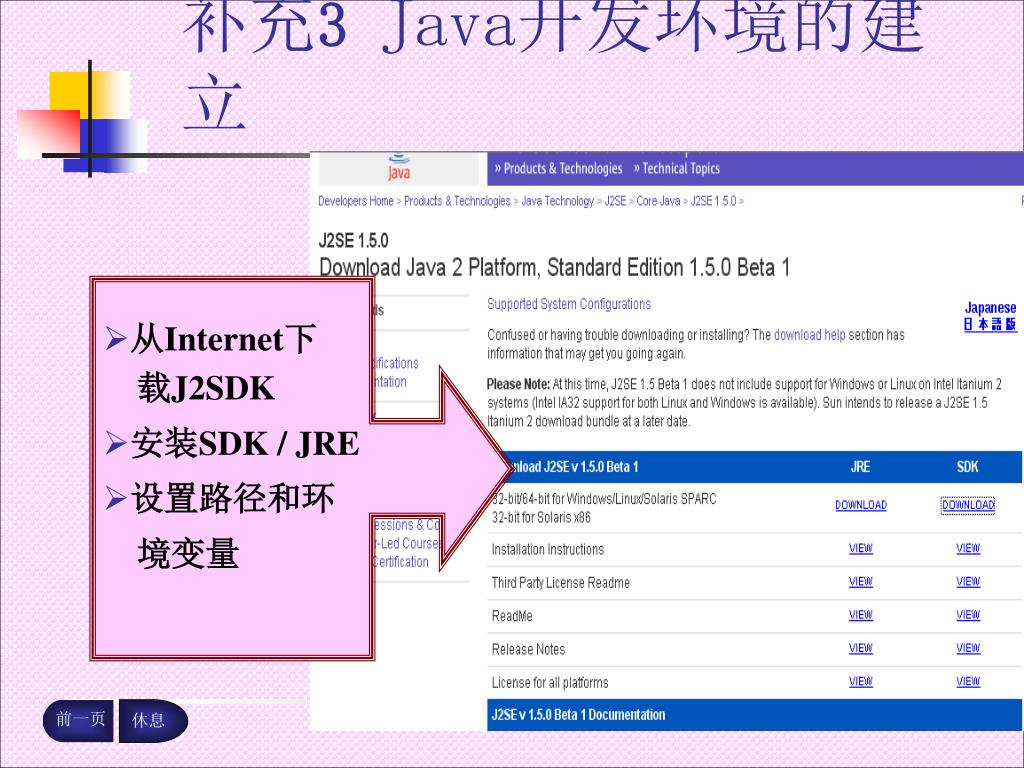Click the Core Java breadcrumb link
1024x768 pixels.
click(658, 201)
